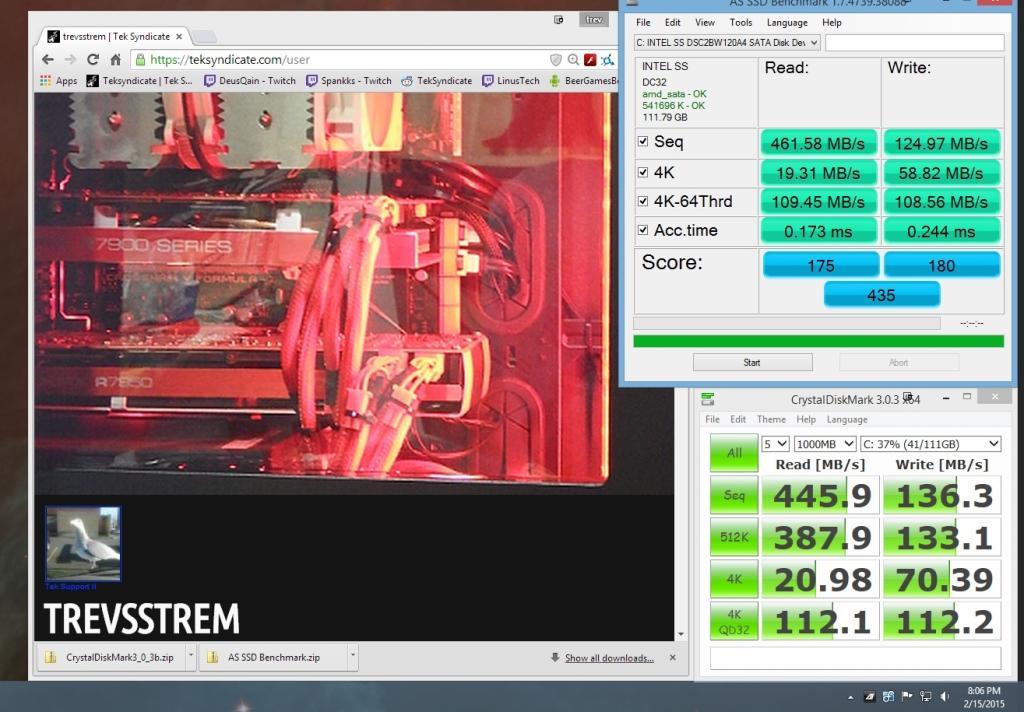The width and height of the screenshot is (1024, 712).
Task: Open the Theme menu in CrystalDiskMark
Action: [x=771, y=420]
